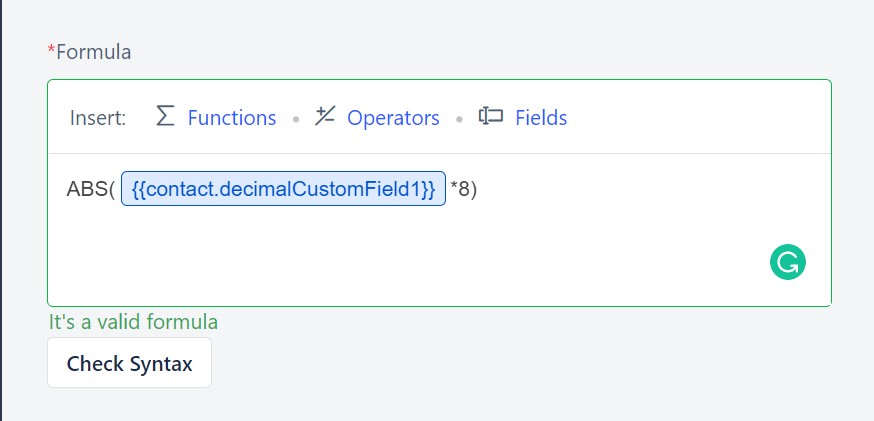Place cursor on the ABS( text

tap(90, 189)
